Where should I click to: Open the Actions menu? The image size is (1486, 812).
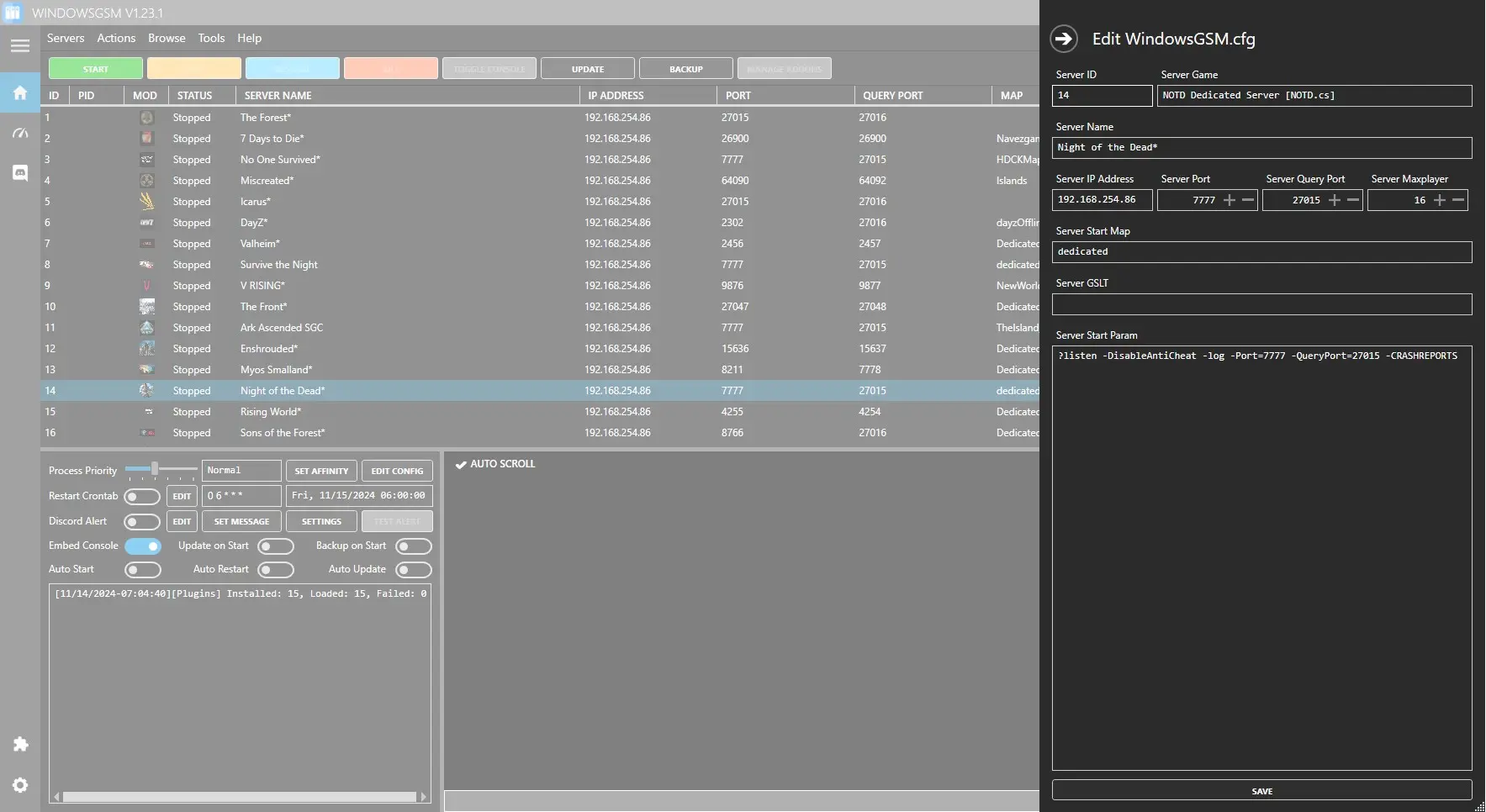point(116,39)
